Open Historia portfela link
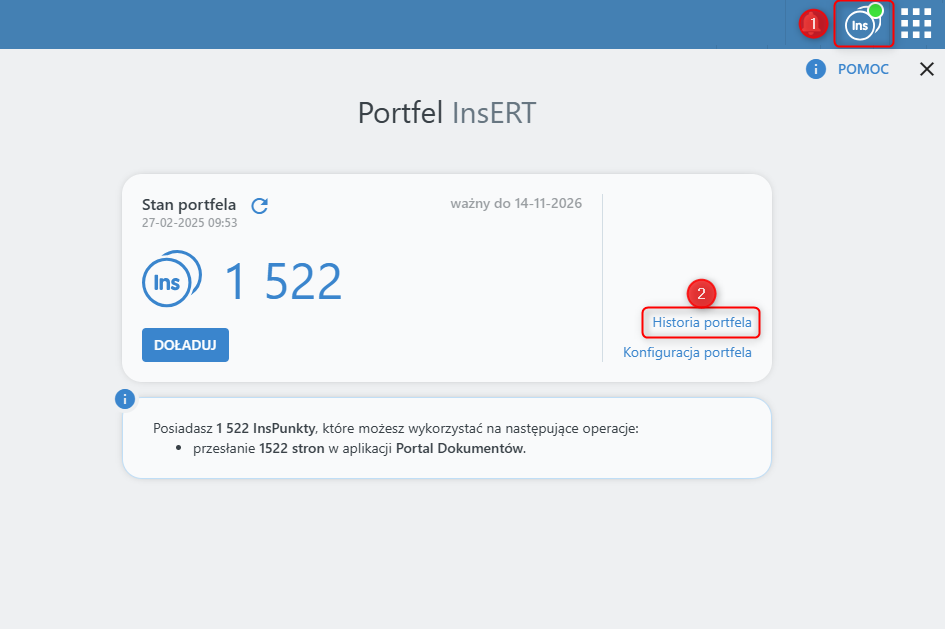 (x=702, y=322)
